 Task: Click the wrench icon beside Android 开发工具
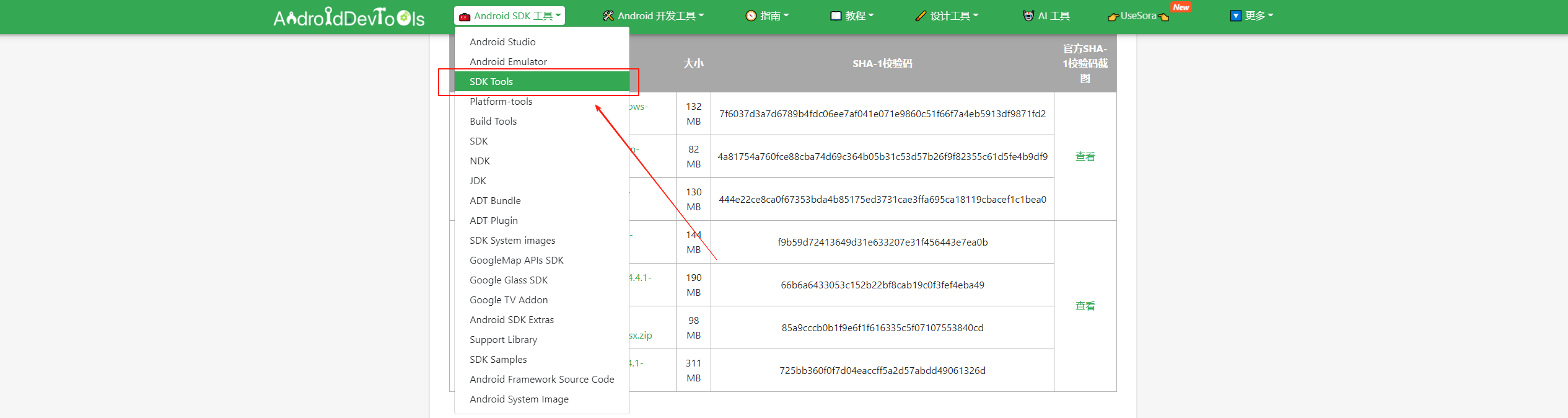[608, 16]
